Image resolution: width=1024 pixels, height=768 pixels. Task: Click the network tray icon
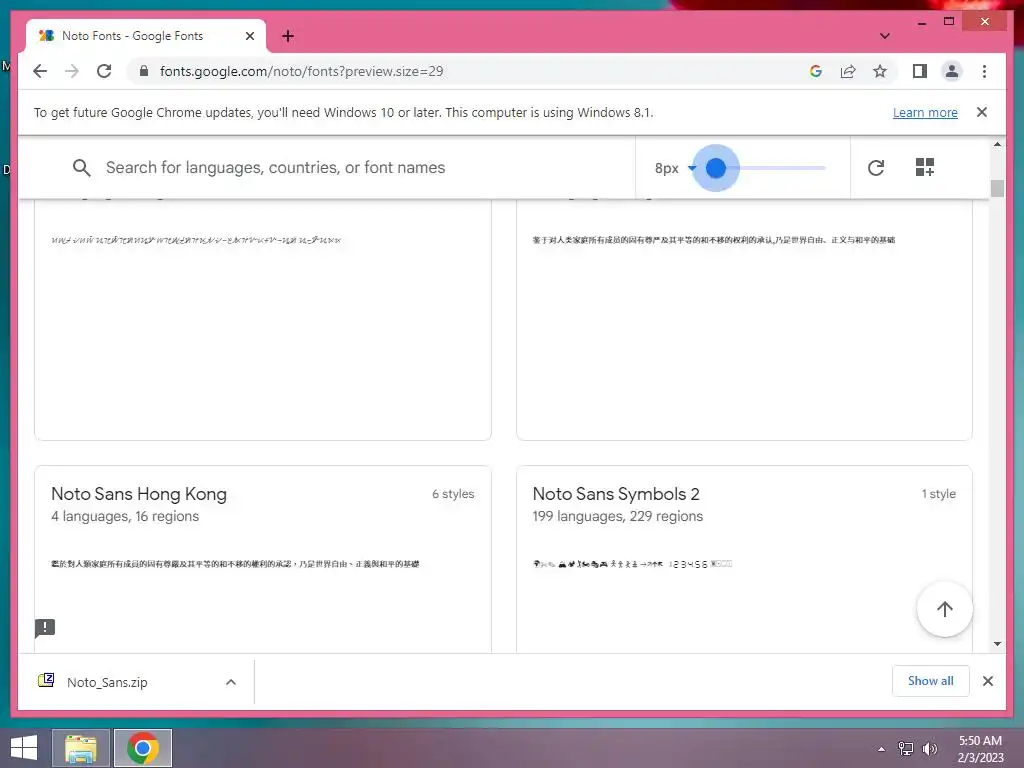click(906, 748)
